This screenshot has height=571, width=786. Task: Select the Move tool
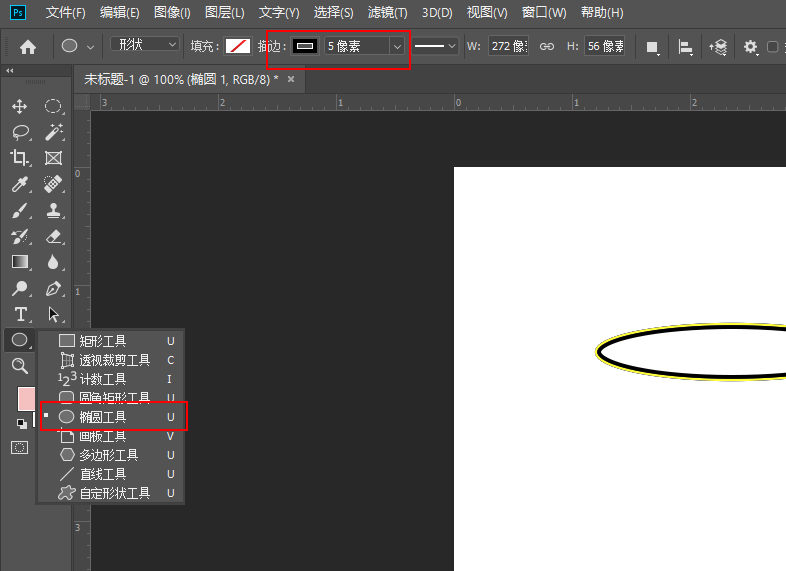click(x=19, y=106)
